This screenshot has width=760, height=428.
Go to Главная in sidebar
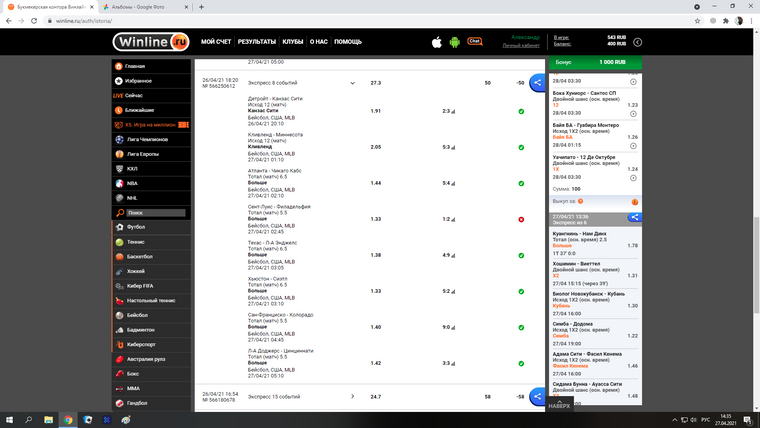(x=151, y=66)
